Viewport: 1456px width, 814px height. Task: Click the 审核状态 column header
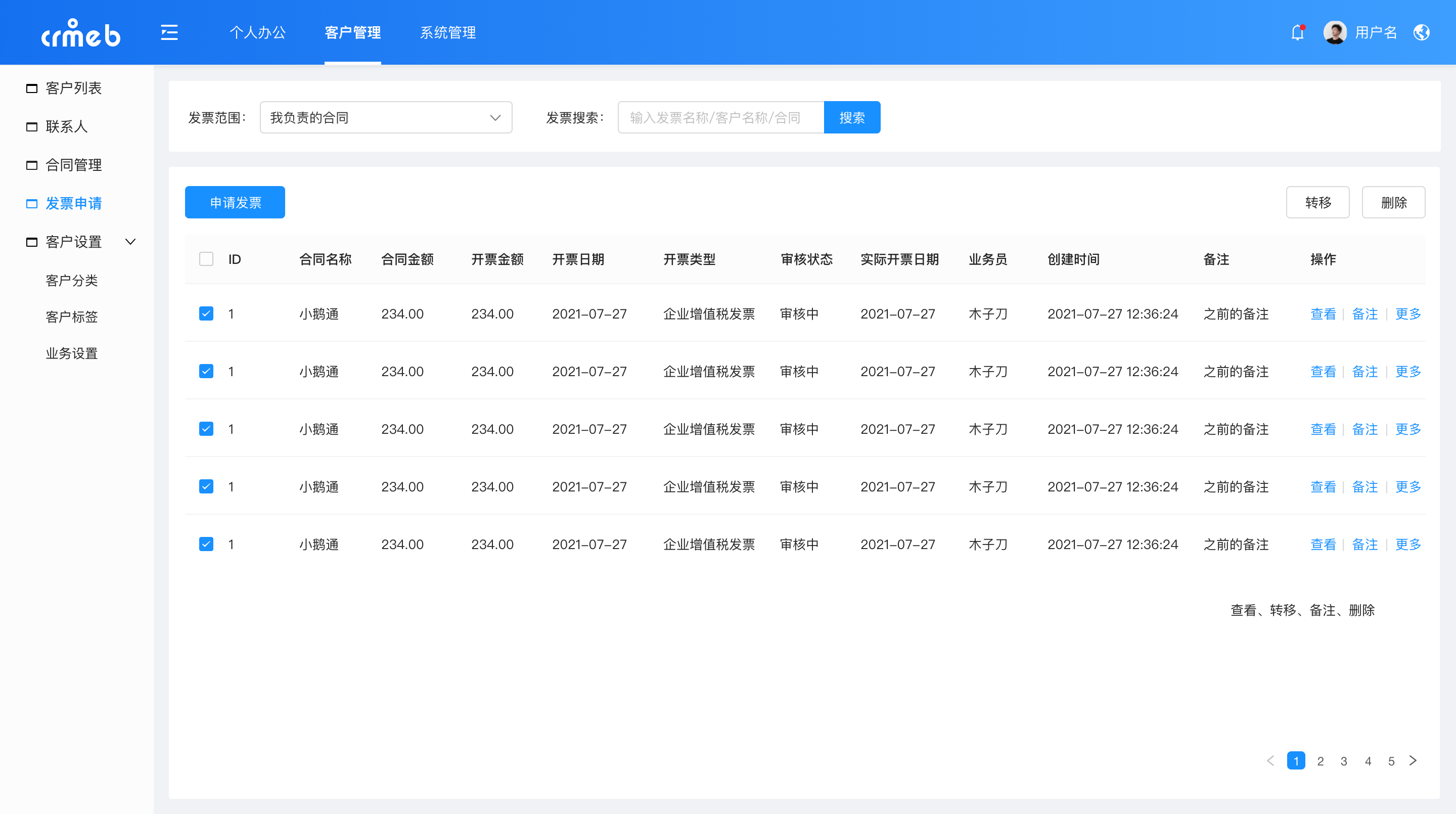[806, 259]
